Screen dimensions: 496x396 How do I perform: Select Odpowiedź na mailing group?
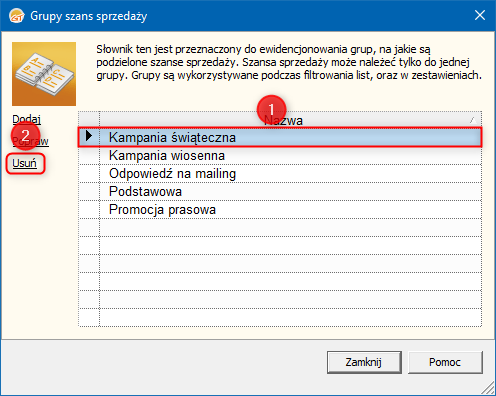tap(280, 173)
